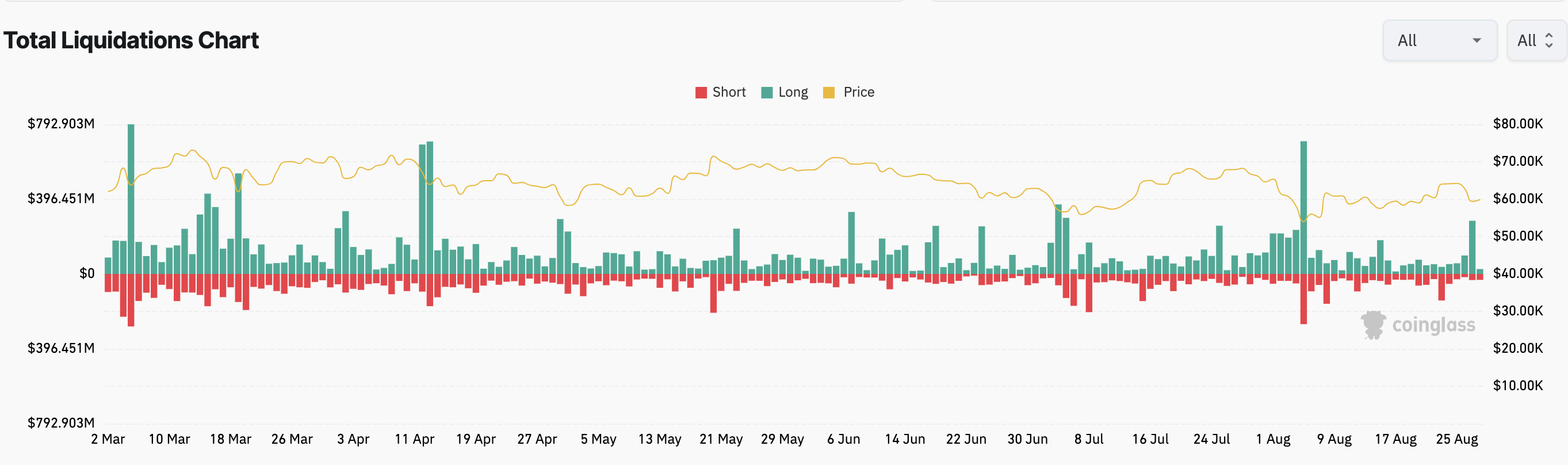
Task: Click the yellow Price legend square
Action: coord(828,93)
